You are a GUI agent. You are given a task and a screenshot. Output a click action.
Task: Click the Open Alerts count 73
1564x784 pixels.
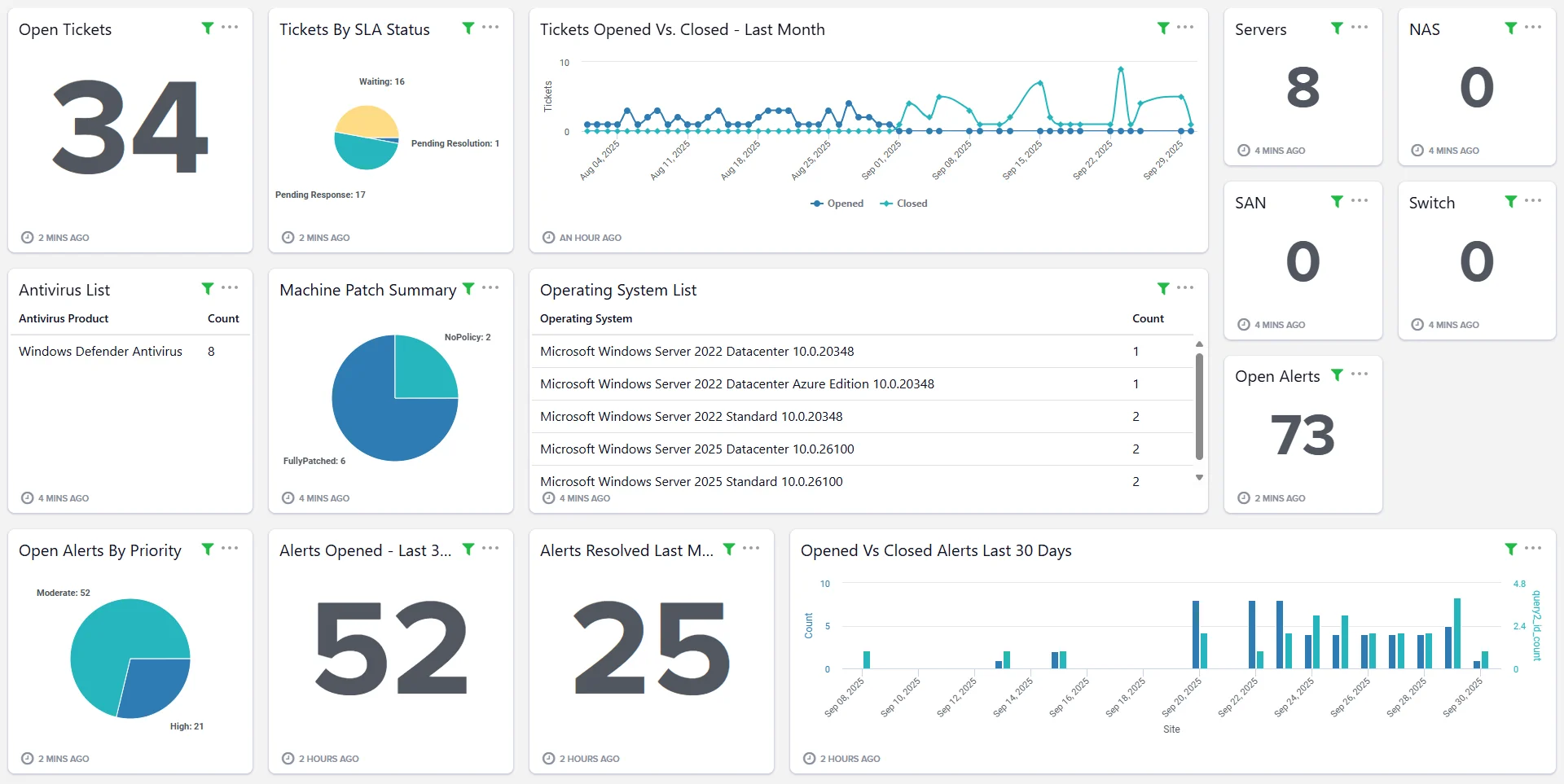(x=1303, y=435)
